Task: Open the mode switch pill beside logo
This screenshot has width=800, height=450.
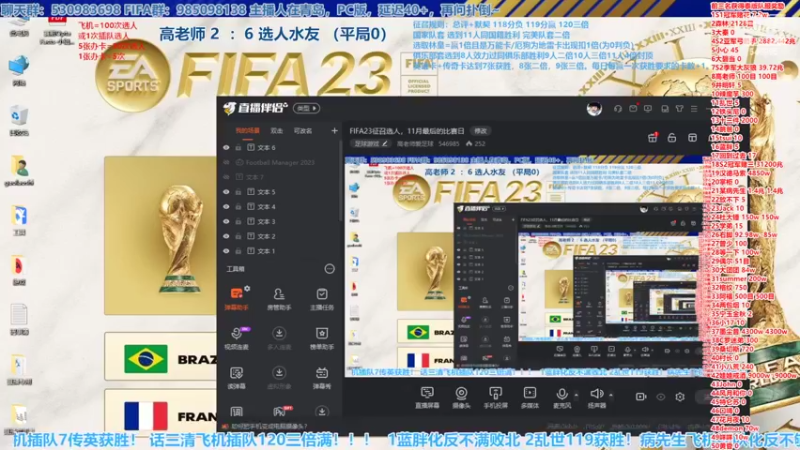Action: coord(306,108)
